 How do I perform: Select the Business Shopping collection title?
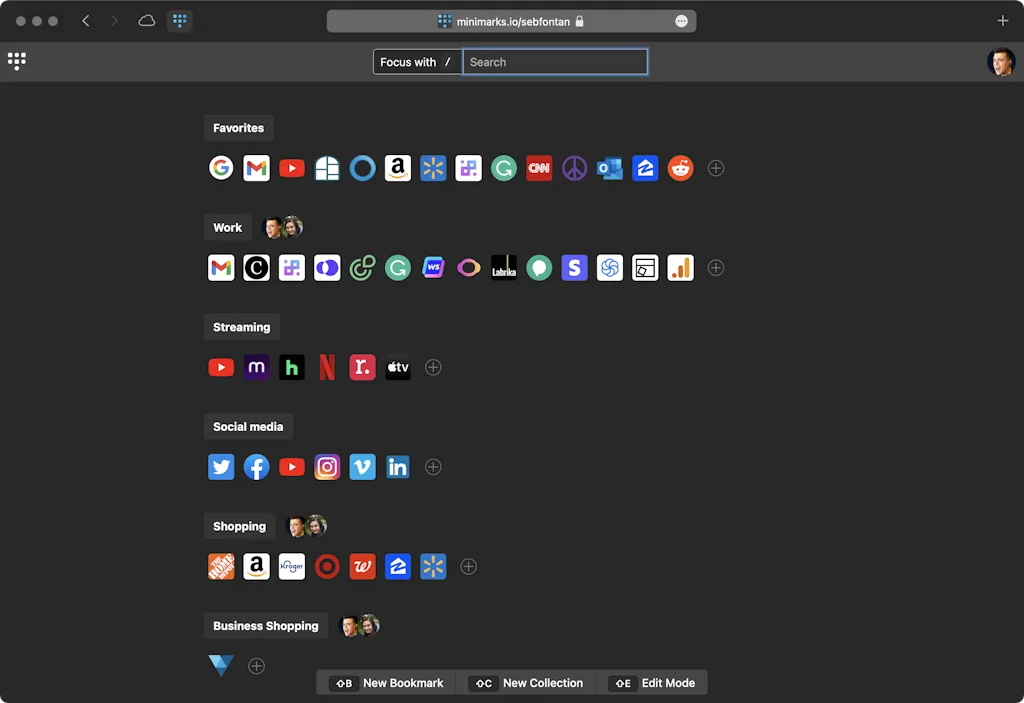click(x=266, y=626)
